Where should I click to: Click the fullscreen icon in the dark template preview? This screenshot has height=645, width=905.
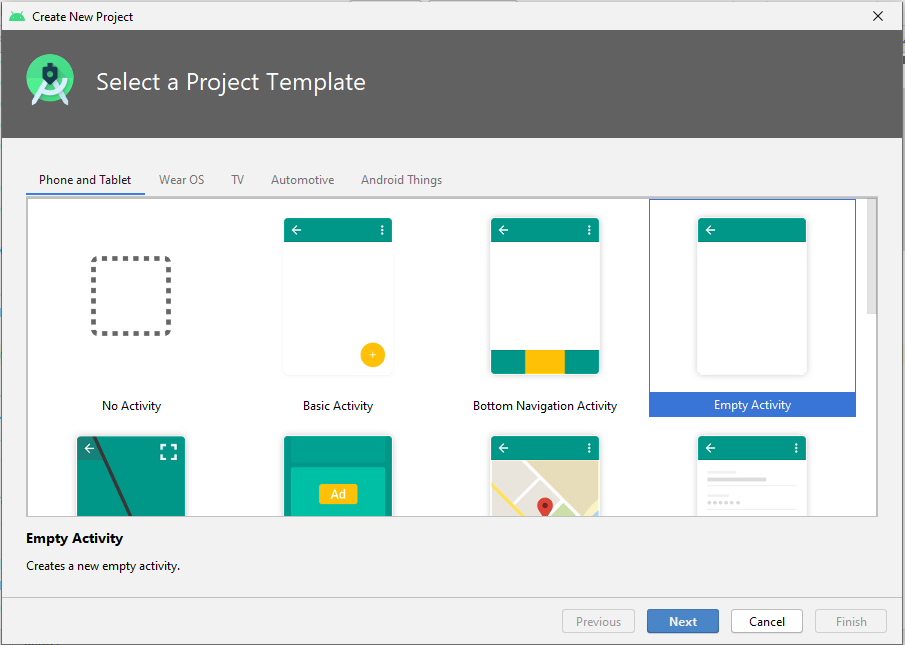point(168,451)
